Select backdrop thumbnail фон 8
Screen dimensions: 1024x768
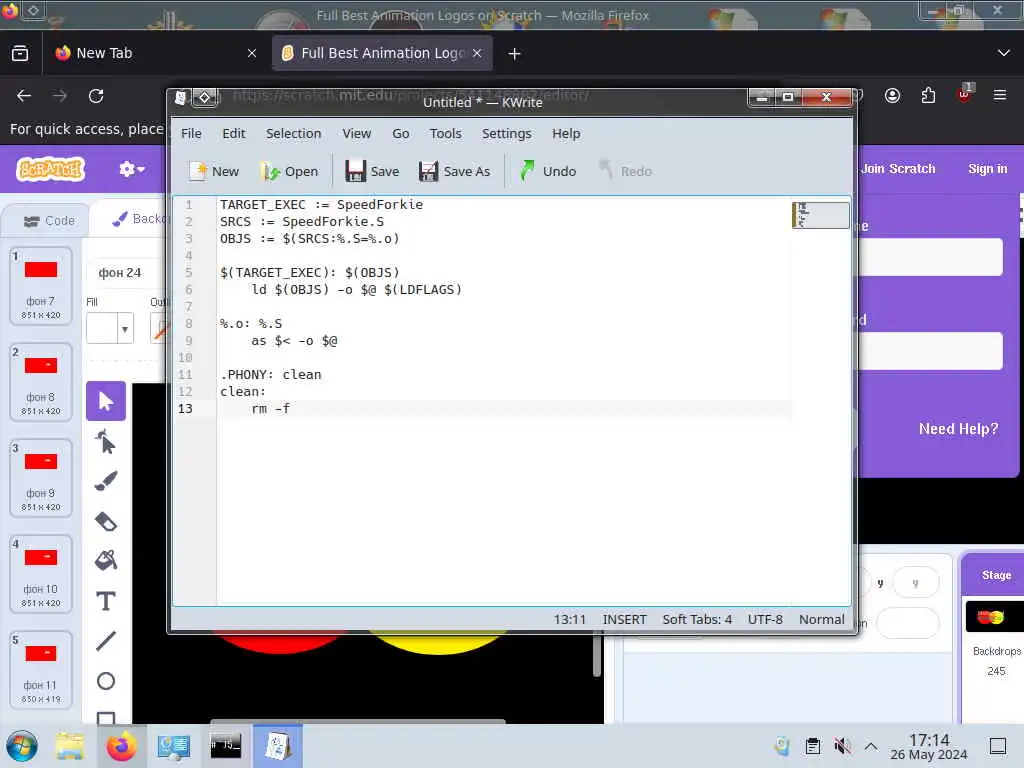click(40, 381)
